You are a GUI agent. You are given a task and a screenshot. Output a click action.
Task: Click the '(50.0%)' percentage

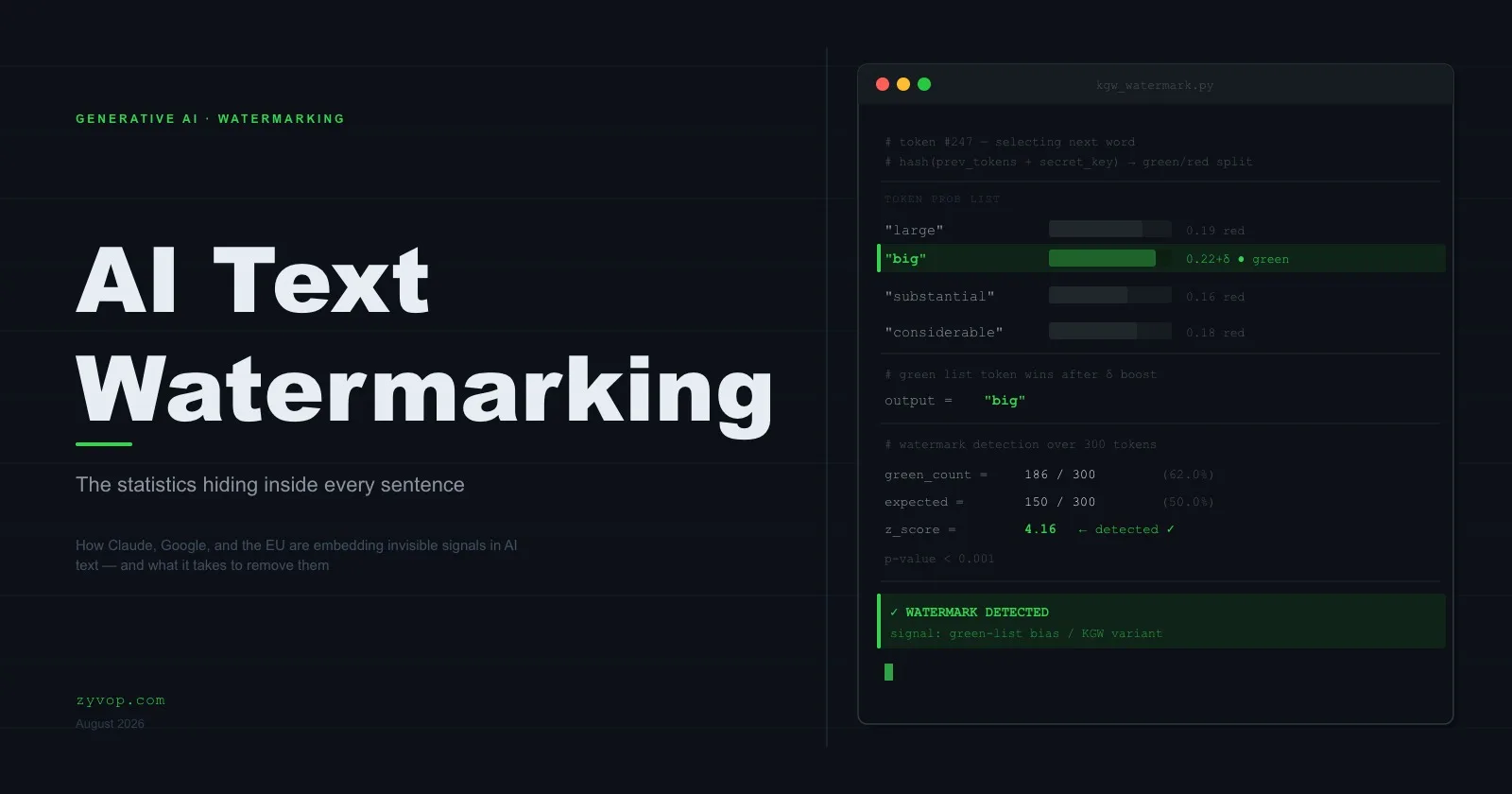(x=1188, y=502)
